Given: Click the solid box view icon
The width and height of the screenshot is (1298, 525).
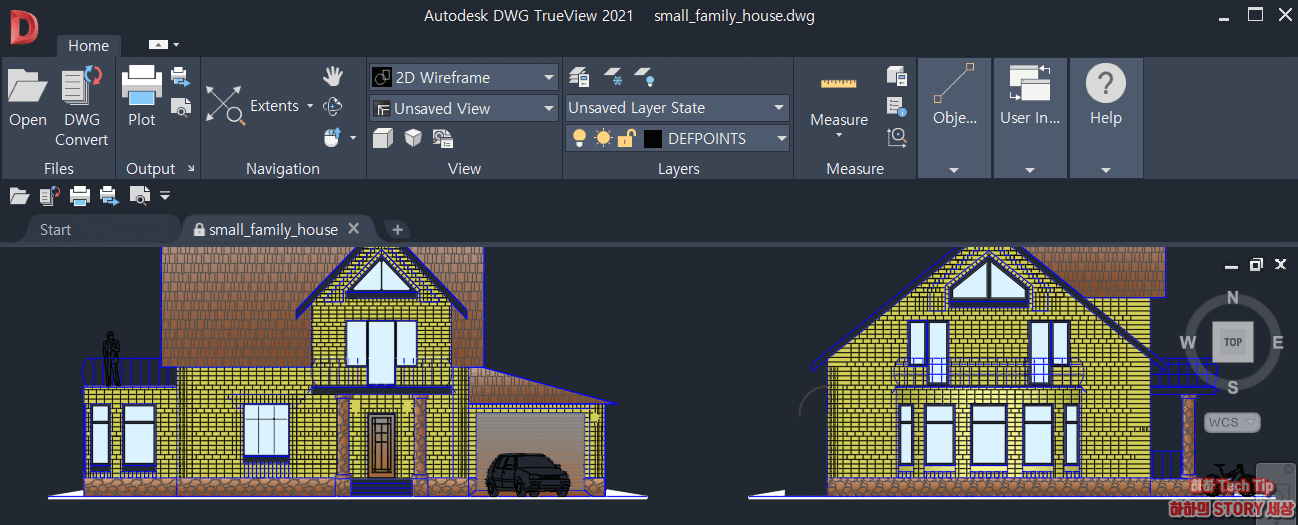Looking at the screenshot, I should tap(383, 138).
